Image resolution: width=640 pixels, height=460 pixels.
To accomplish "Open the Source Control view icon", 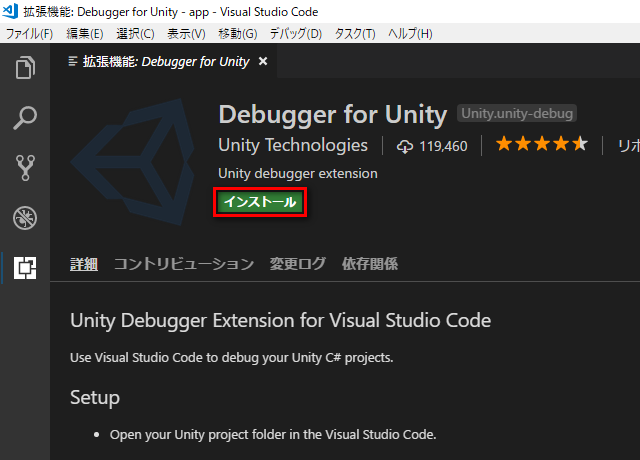I will (x=25, y=167).
